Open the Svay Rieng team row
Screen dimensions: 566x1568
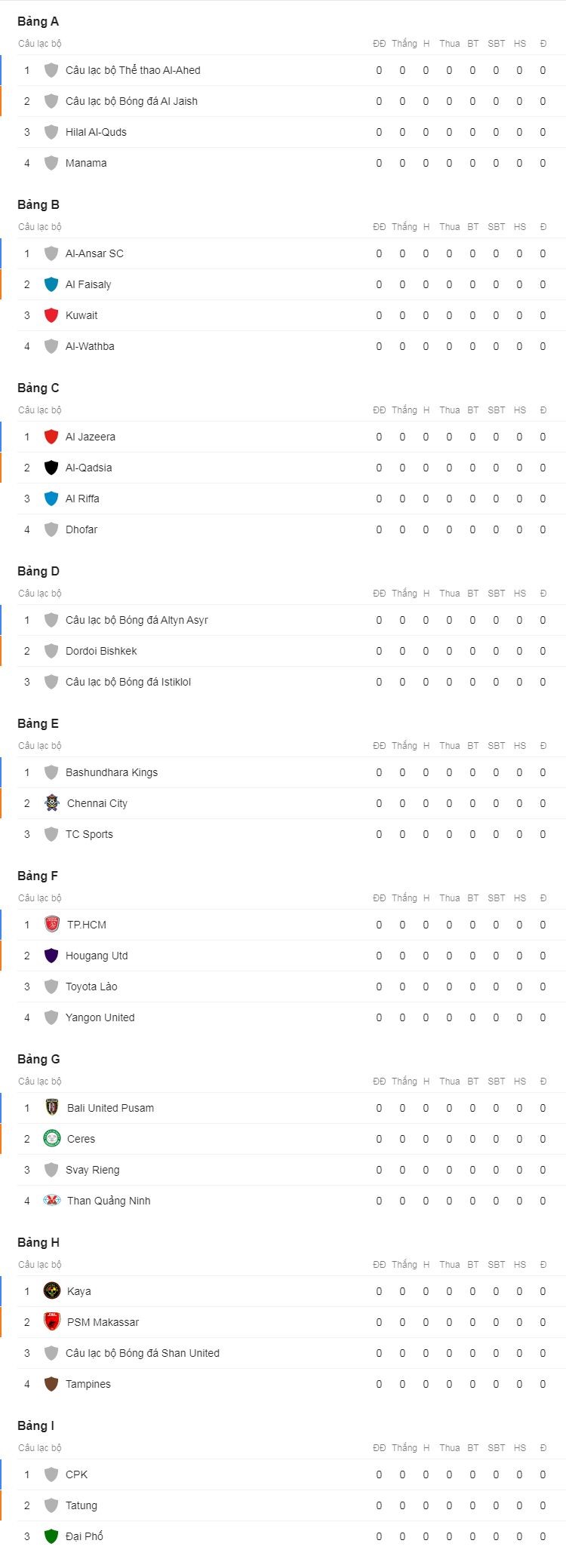tap(291, 1170)
